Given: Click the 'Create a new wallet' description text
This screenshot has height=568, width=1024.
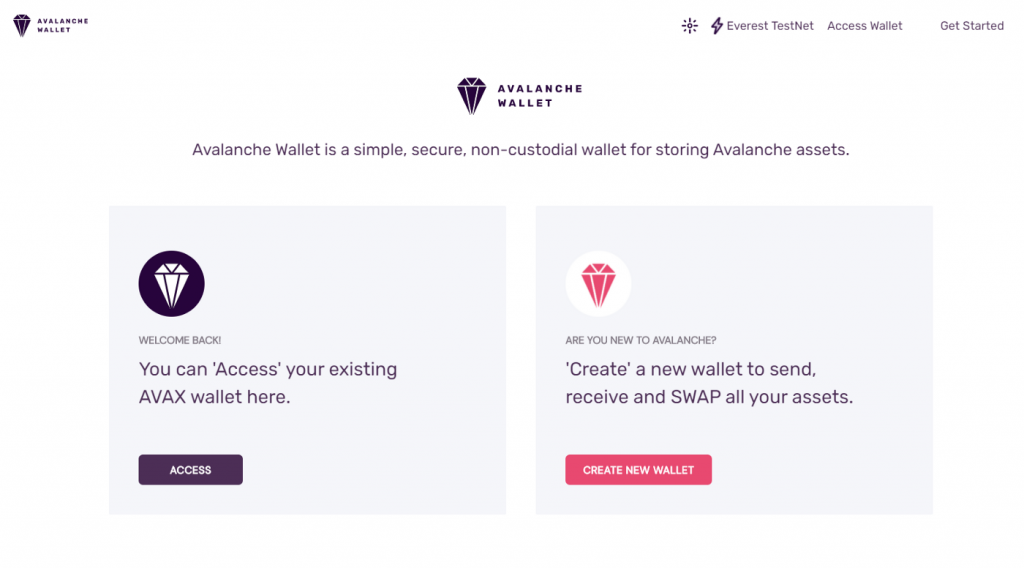Looking at the screenshot, I should [x=709, y=383].
